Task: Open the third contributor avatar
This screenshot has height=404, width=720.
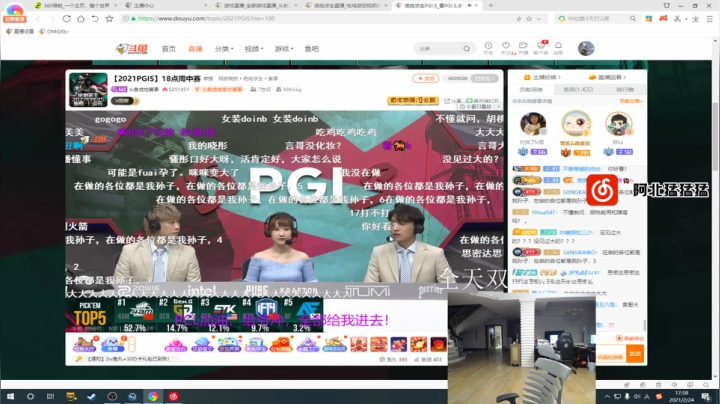Action: 619,123
